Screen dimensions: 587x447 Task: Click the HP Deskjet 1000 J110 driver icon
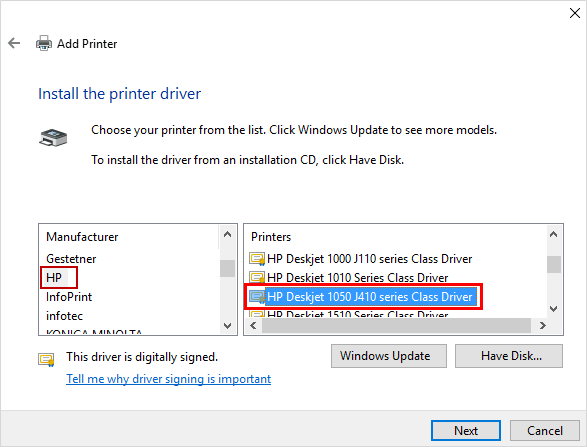click(257, 259)
